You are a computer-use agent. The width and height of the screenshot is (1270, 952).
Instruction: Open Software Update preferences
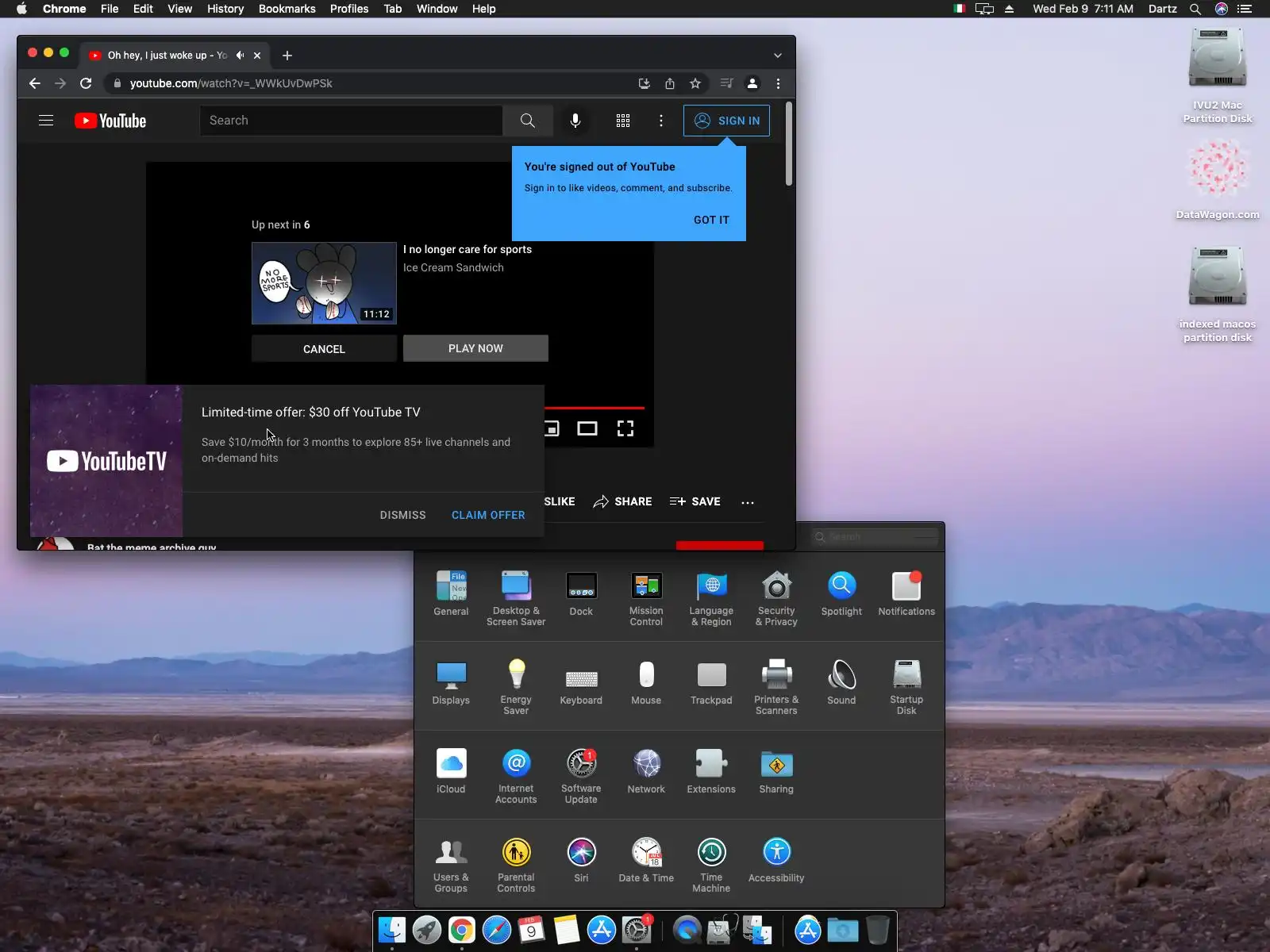[x=581, y=776]
